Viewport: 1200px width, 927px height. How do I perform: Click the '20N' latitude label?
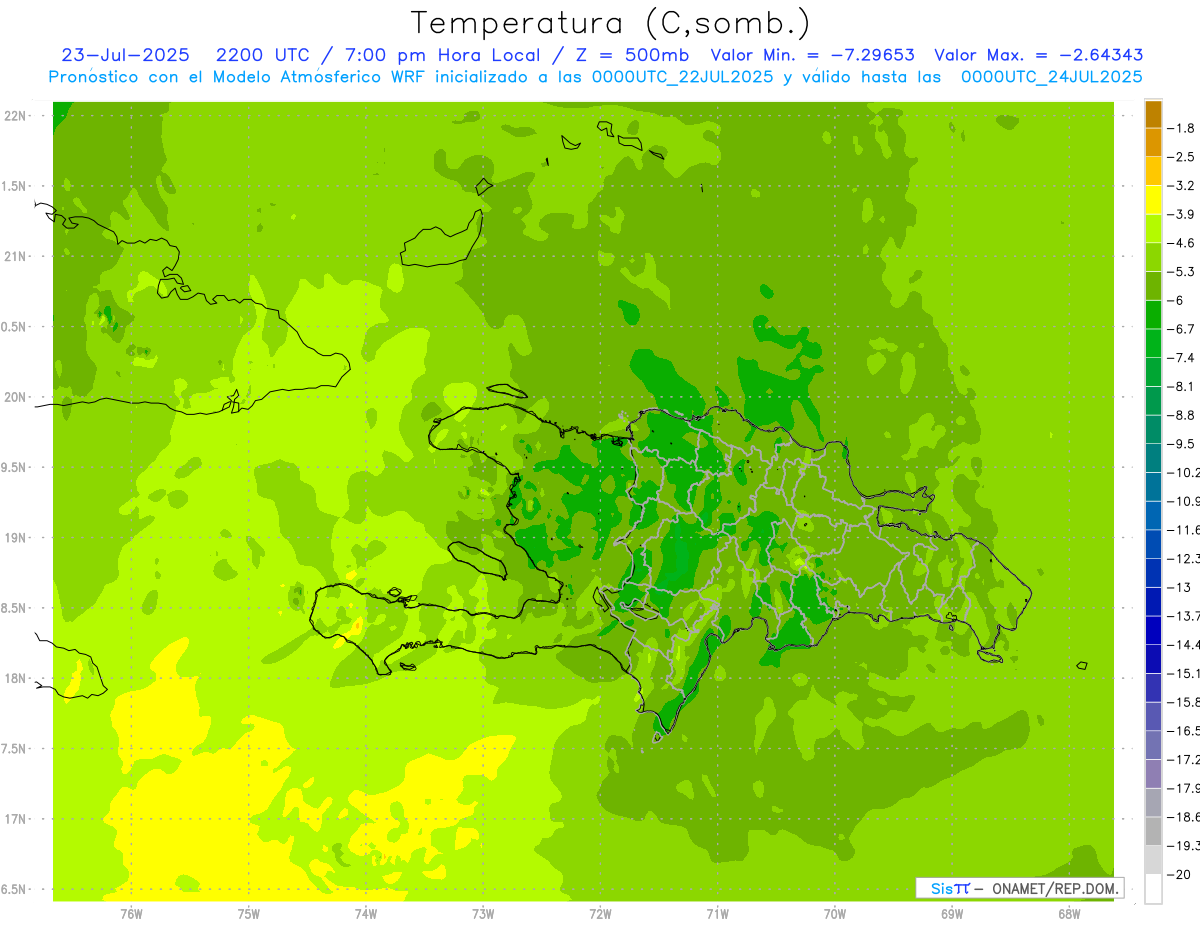pos(15,398)
